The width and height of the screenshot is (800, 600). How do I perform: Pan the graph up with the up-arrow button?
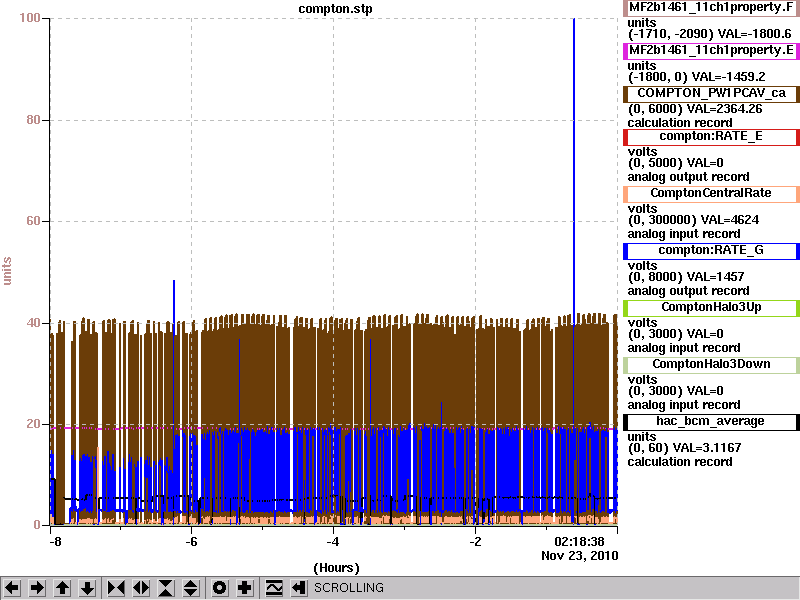(62, 588)
